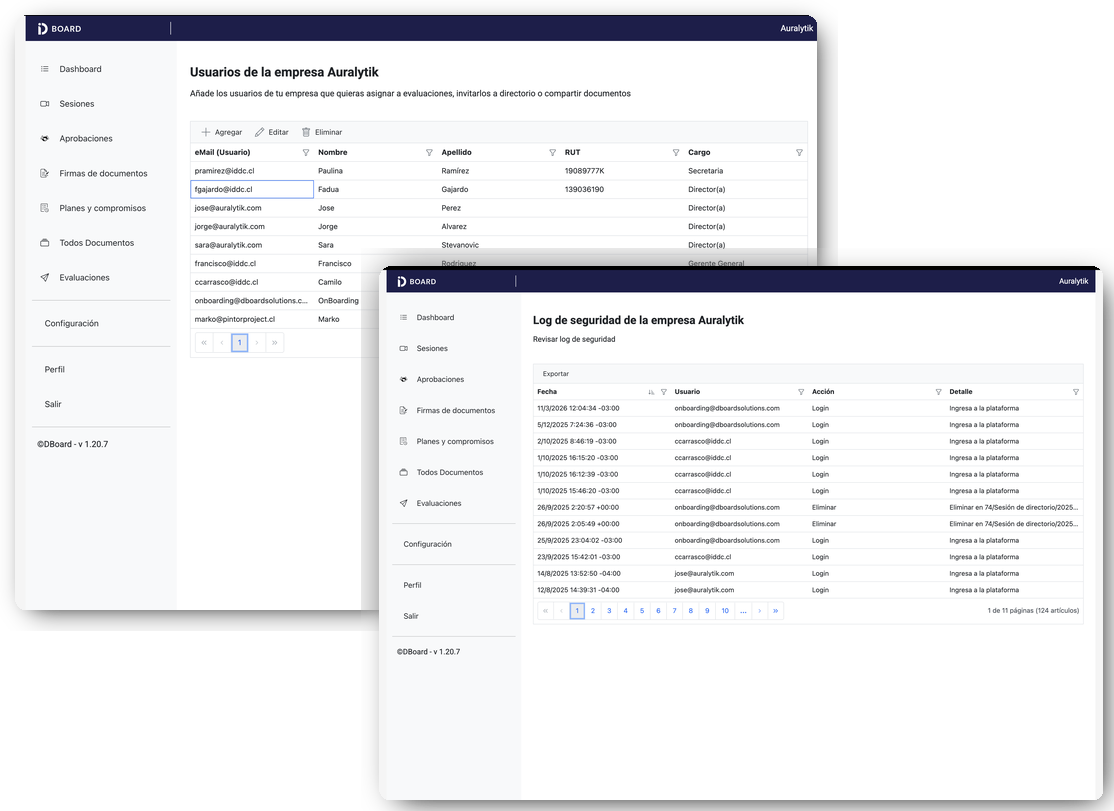The width and height of the screenshot is (1114, 811).
Task: Go to page 5 of the security log
Action: [642, 610]
